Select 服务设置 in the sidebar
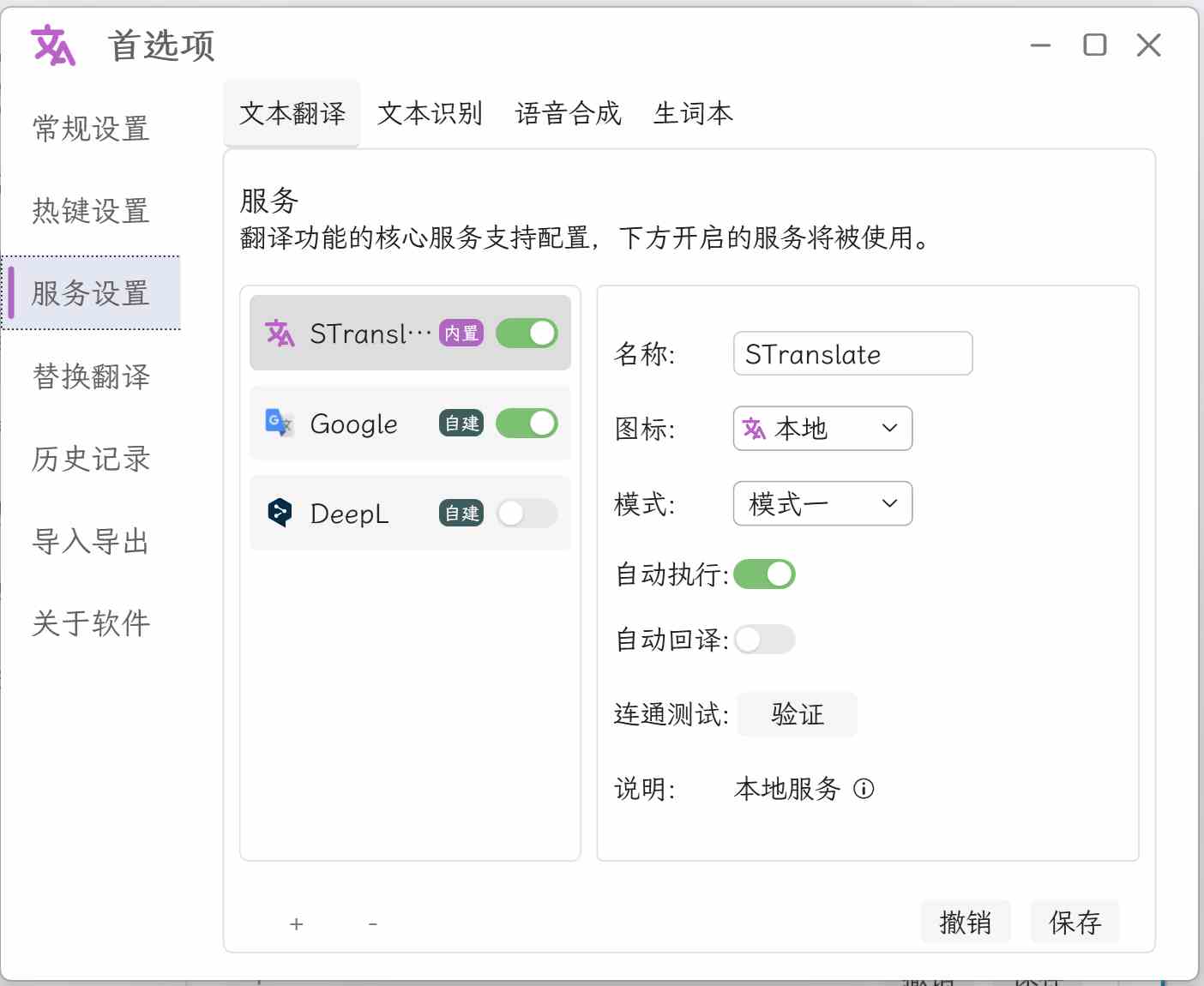Image resolution: width=1204 pixels, height=986 pixels. 91,293
